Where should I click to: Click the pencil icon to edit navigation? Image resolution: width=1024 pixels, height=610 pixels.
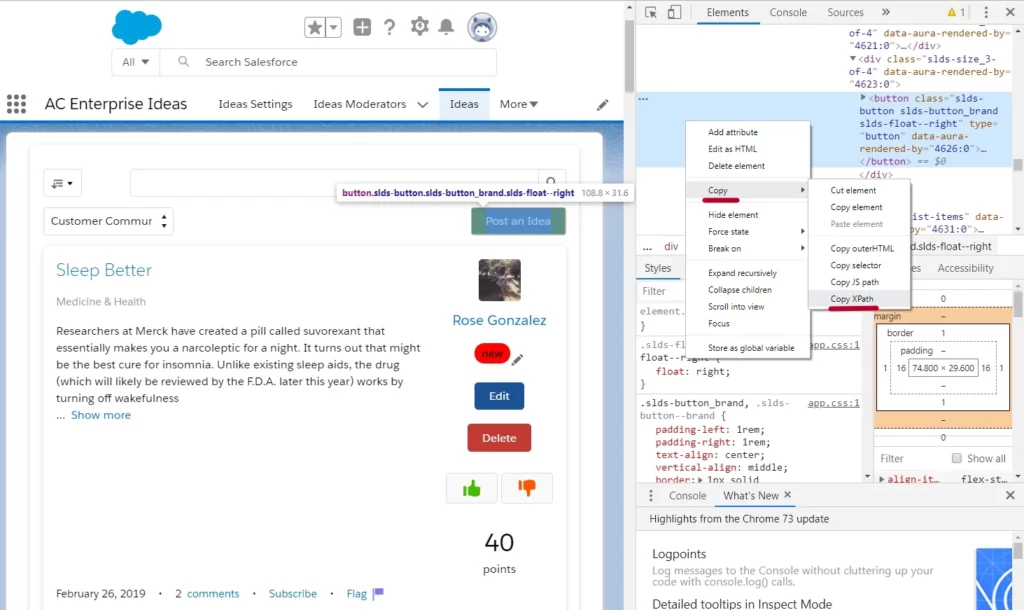click(602, 104)
